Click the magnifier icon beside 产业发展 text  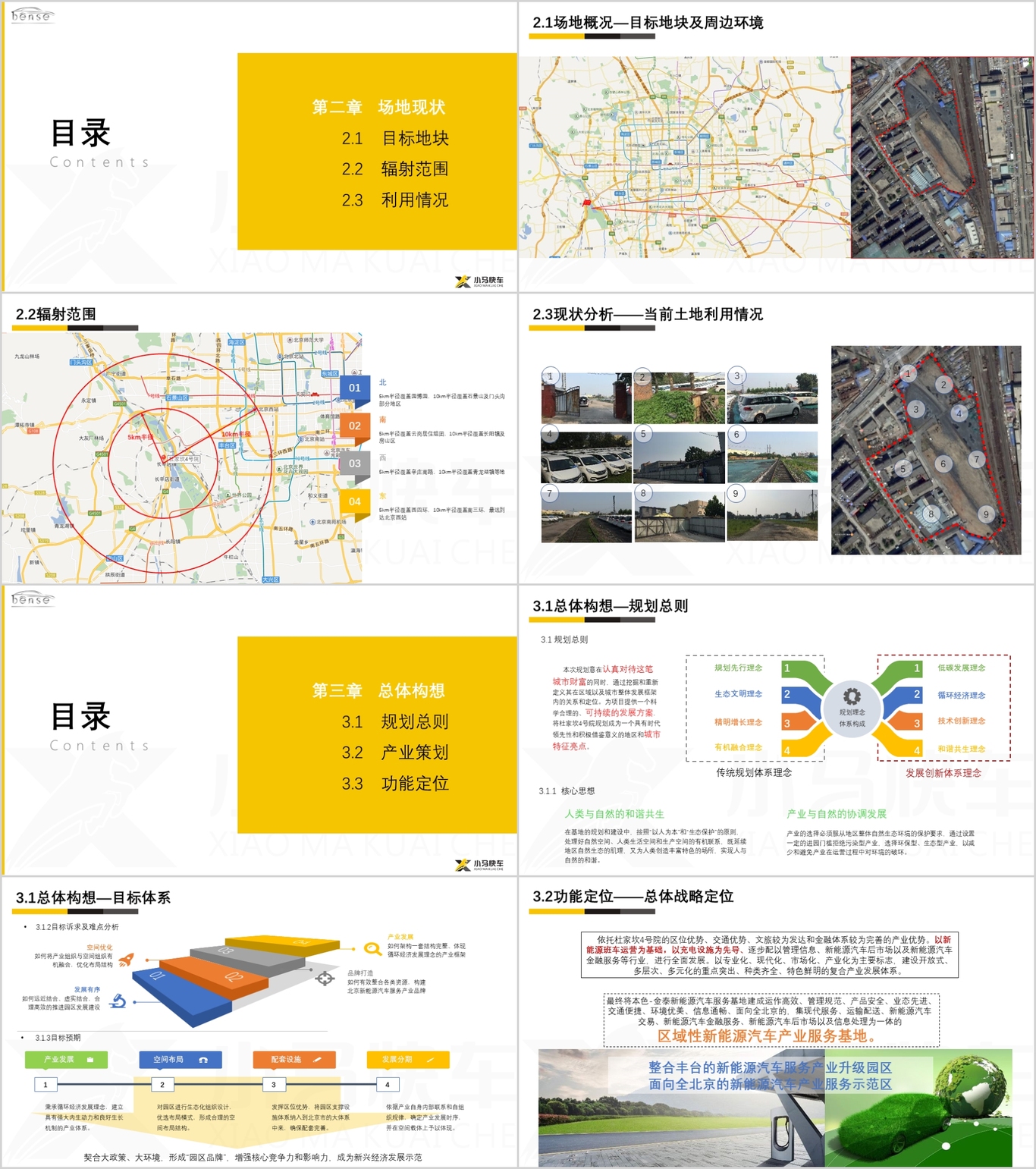tap(372, 948)
